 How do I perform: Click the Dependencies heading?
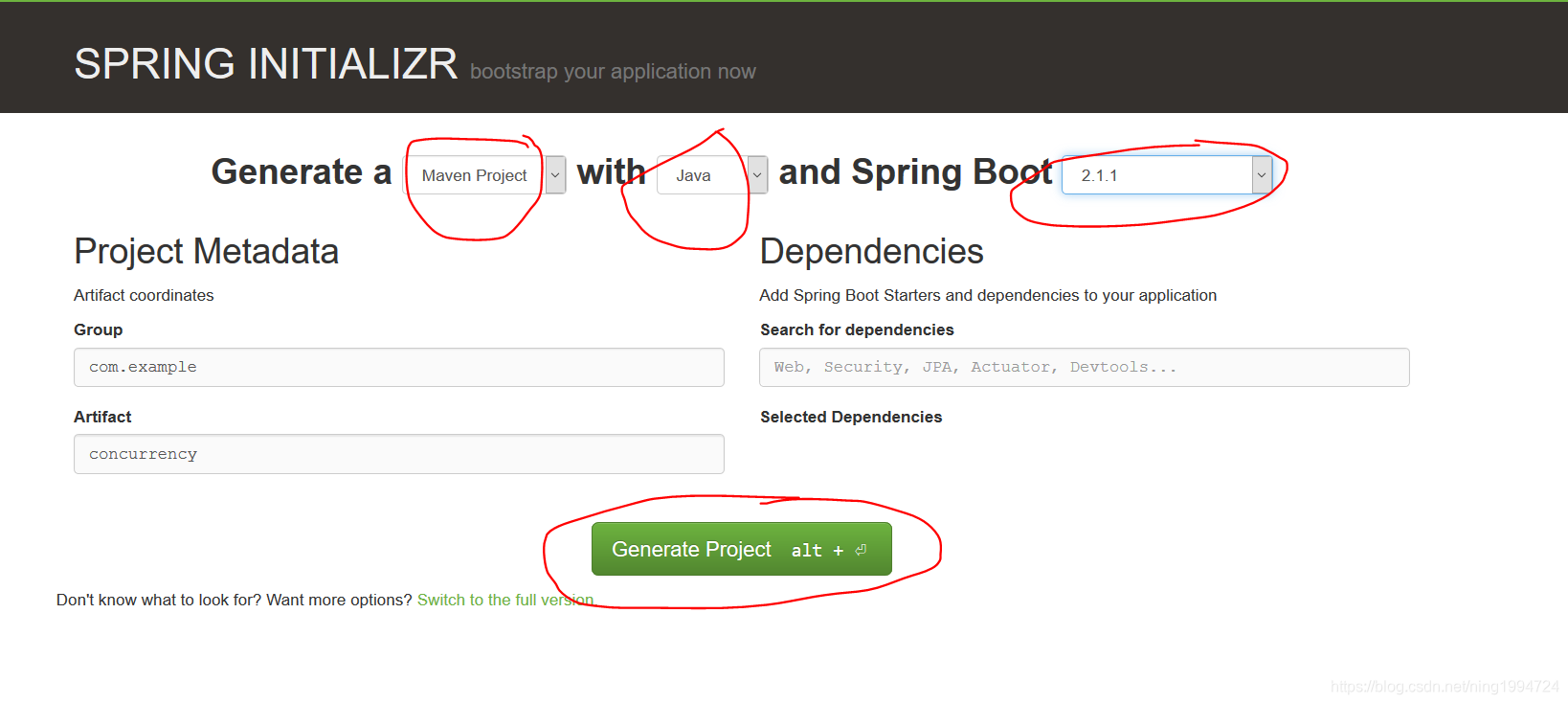point(871,252)
